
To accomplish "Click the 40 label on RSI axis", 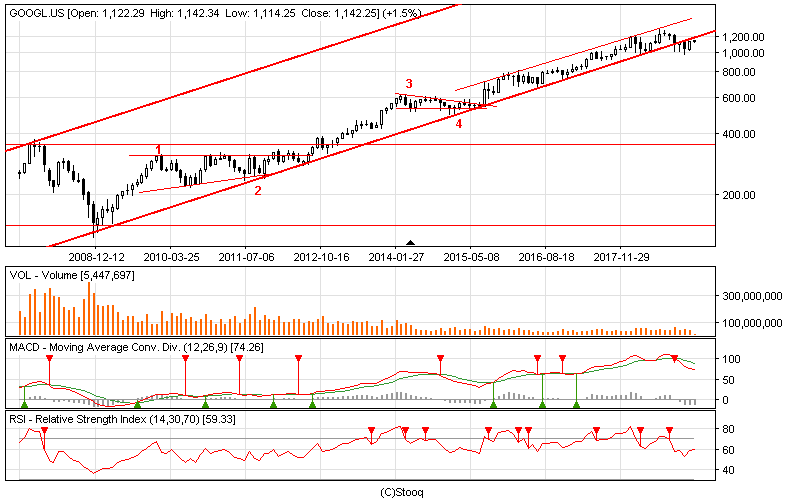I will [x=729, y=470].
